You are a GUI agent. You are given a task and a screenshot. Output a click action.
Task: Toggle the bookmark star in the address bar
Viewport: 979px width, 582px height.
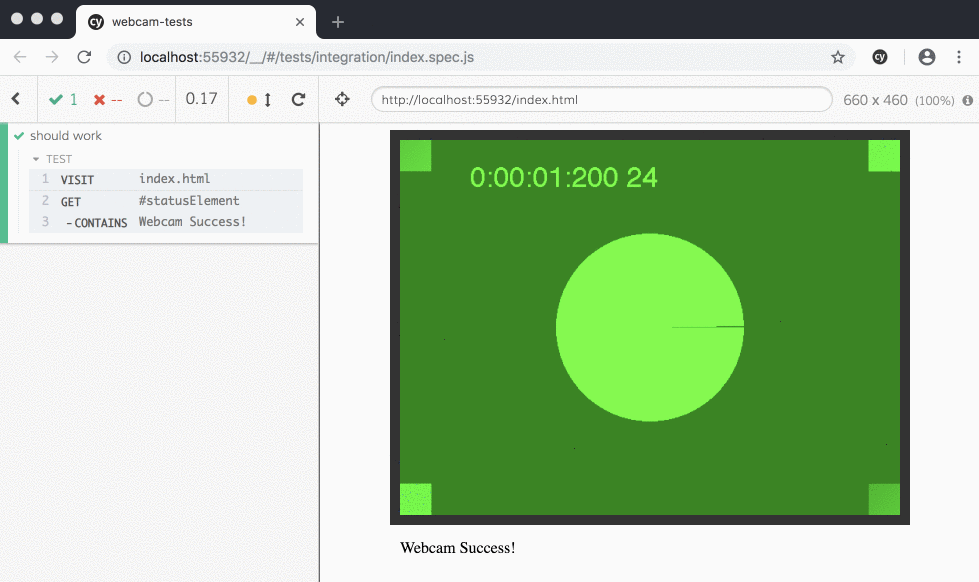pos(838,57)
